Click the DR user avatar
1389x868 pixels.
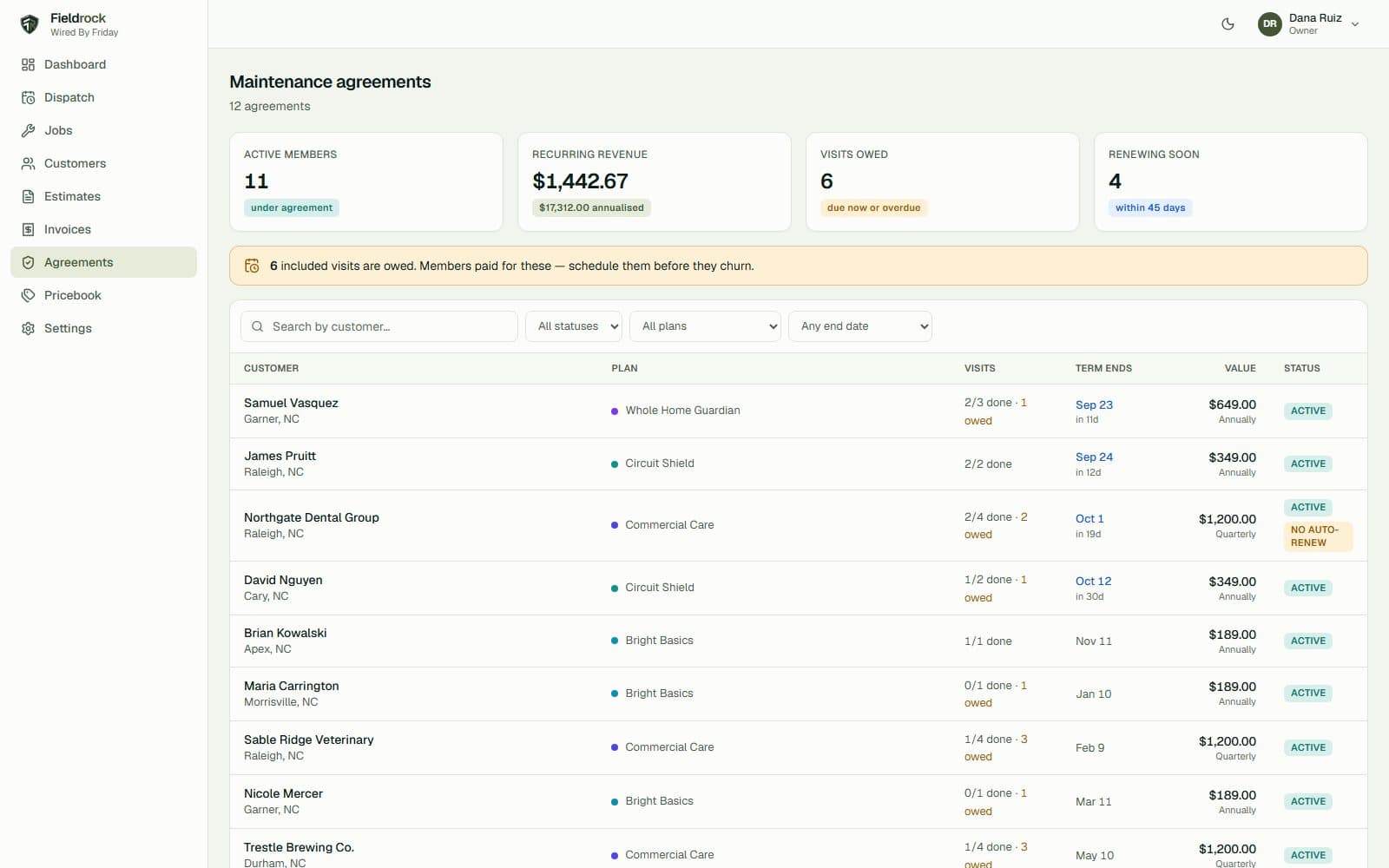coord(1269,24)
